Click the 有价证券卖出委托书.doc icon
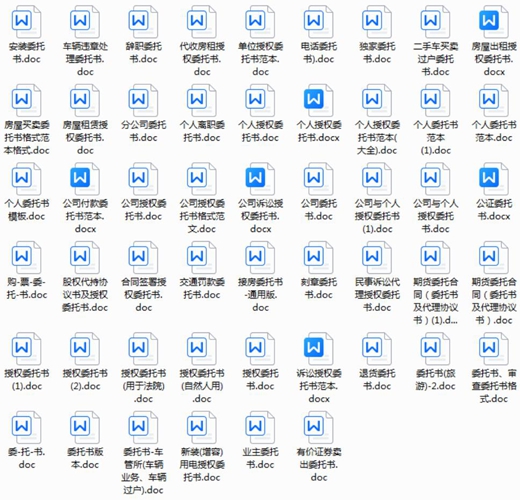 [319, 427]
